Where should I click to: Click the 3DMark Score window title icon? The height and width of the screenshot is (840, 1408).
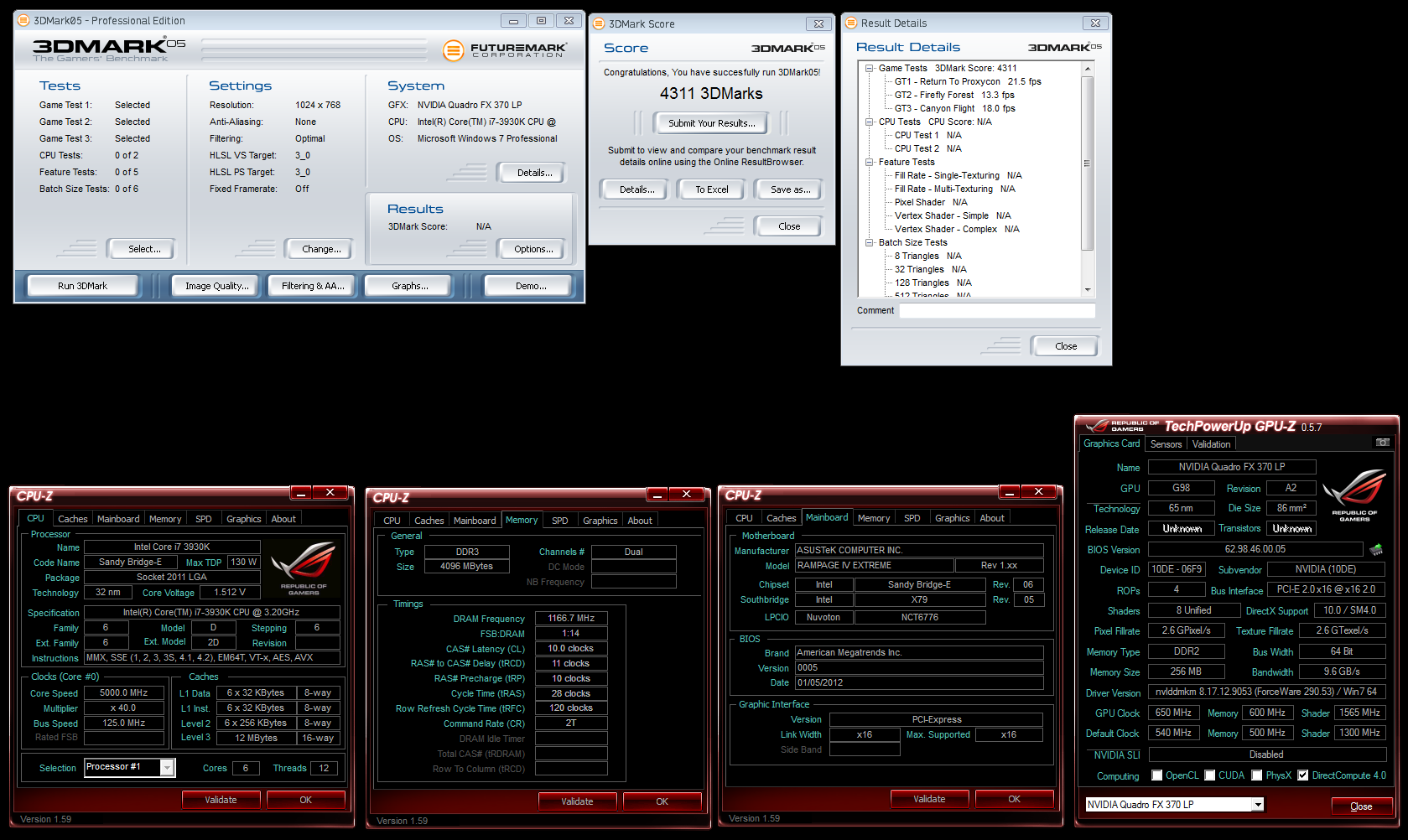coord(599,23)
